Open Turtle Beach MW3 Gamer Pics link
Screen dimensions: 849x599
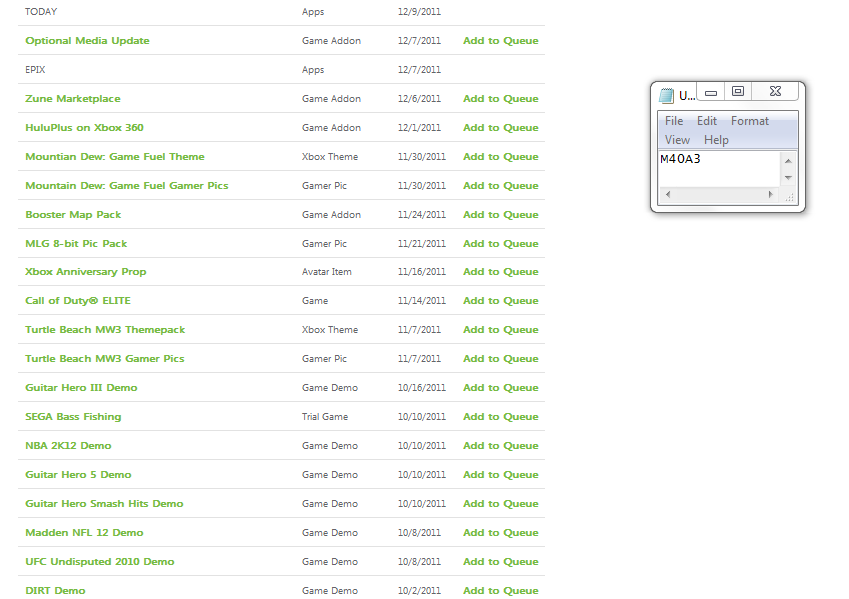pyautogui.click(x=105, y=359)
